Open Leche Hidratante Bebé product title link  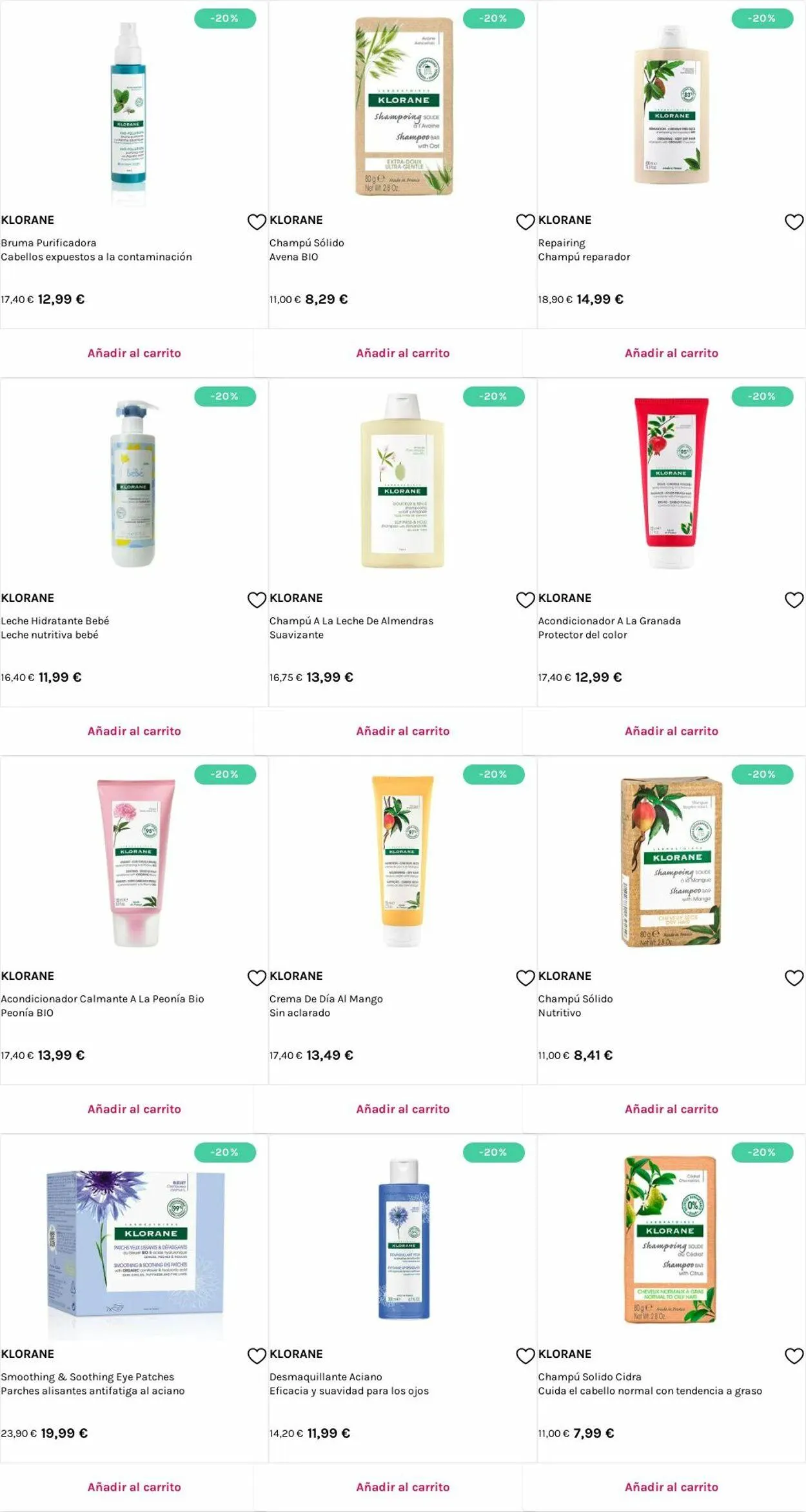[x=55, y=621]
